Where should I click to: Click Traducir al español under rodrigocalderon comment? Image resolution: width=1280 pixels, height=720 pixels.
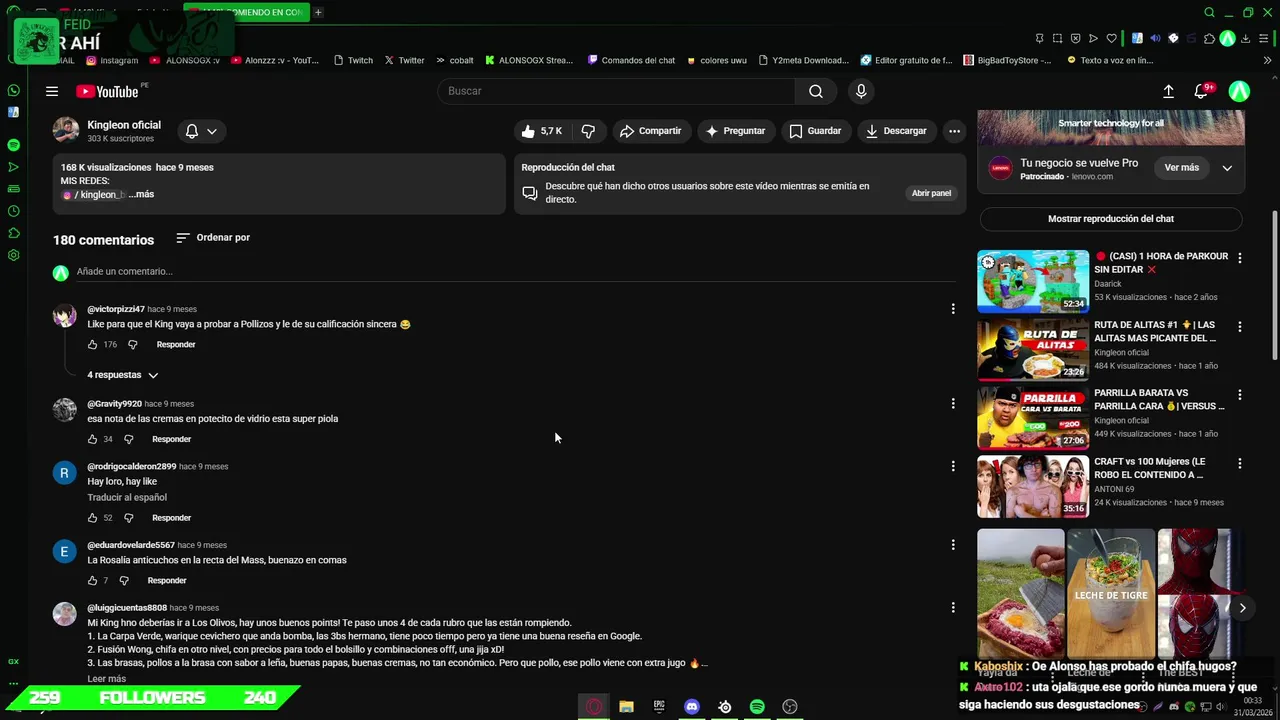(127, 497)
